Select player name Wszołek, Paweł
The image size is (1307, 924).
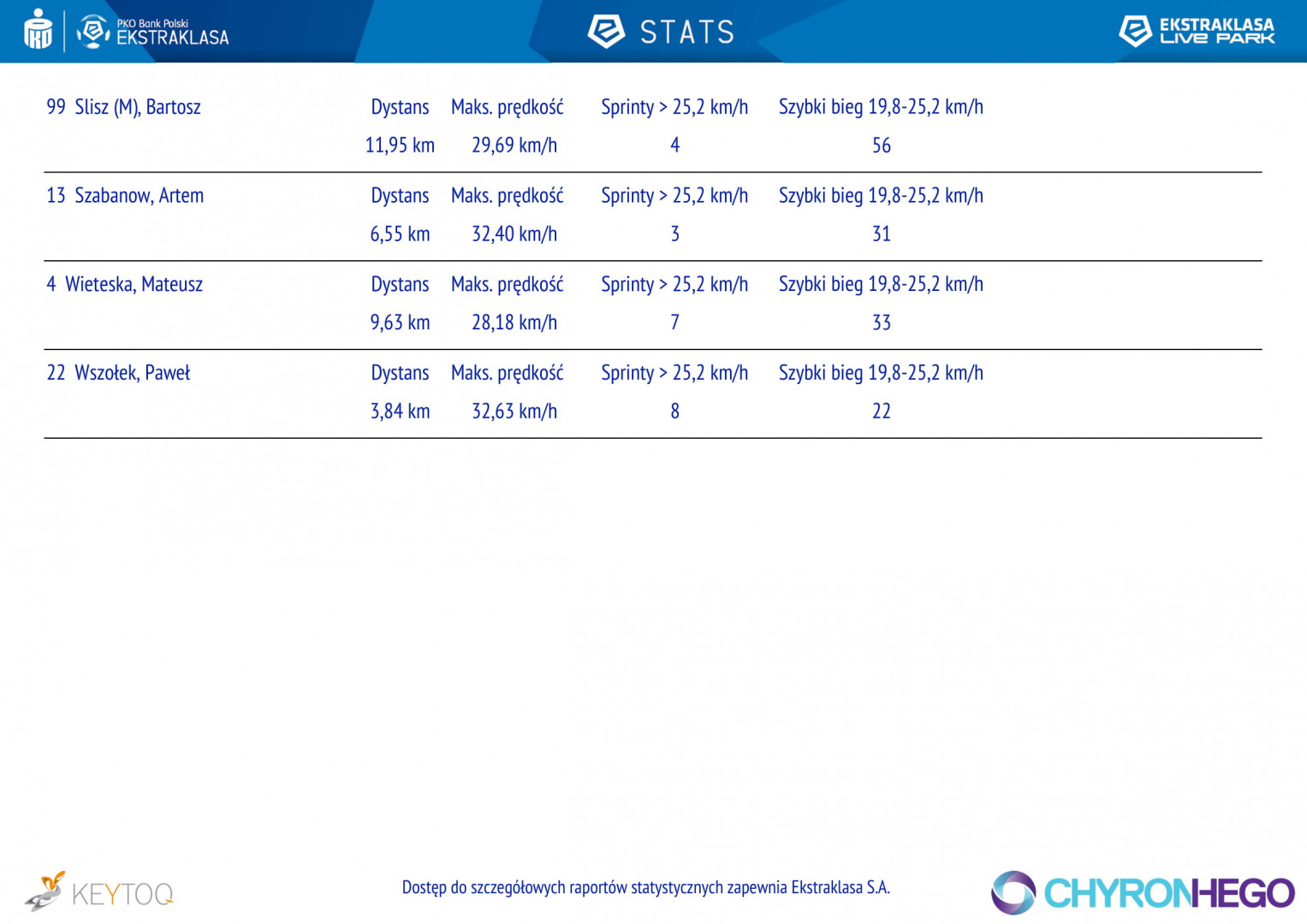click(133, 373)
